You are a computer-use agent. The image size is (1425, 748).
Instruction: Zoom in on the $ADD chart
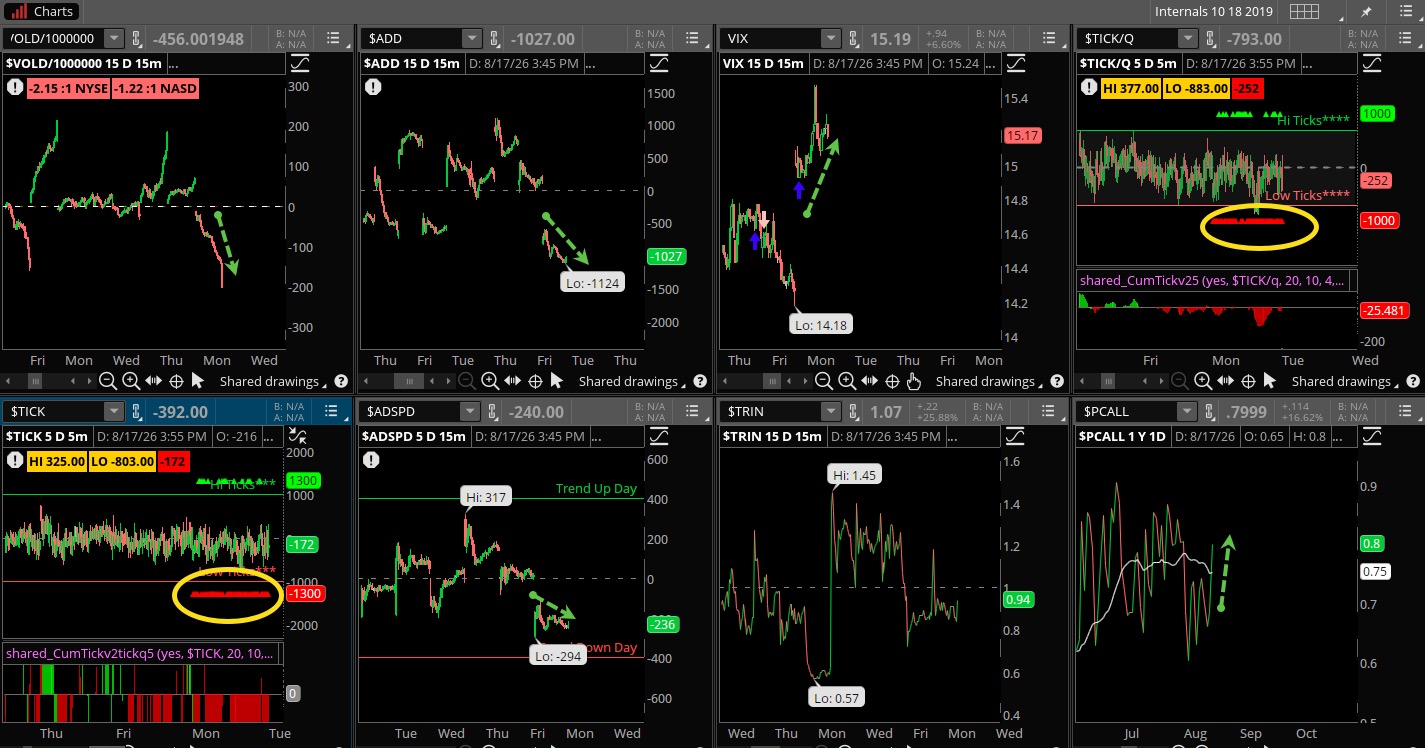click(x=490, y=381)
